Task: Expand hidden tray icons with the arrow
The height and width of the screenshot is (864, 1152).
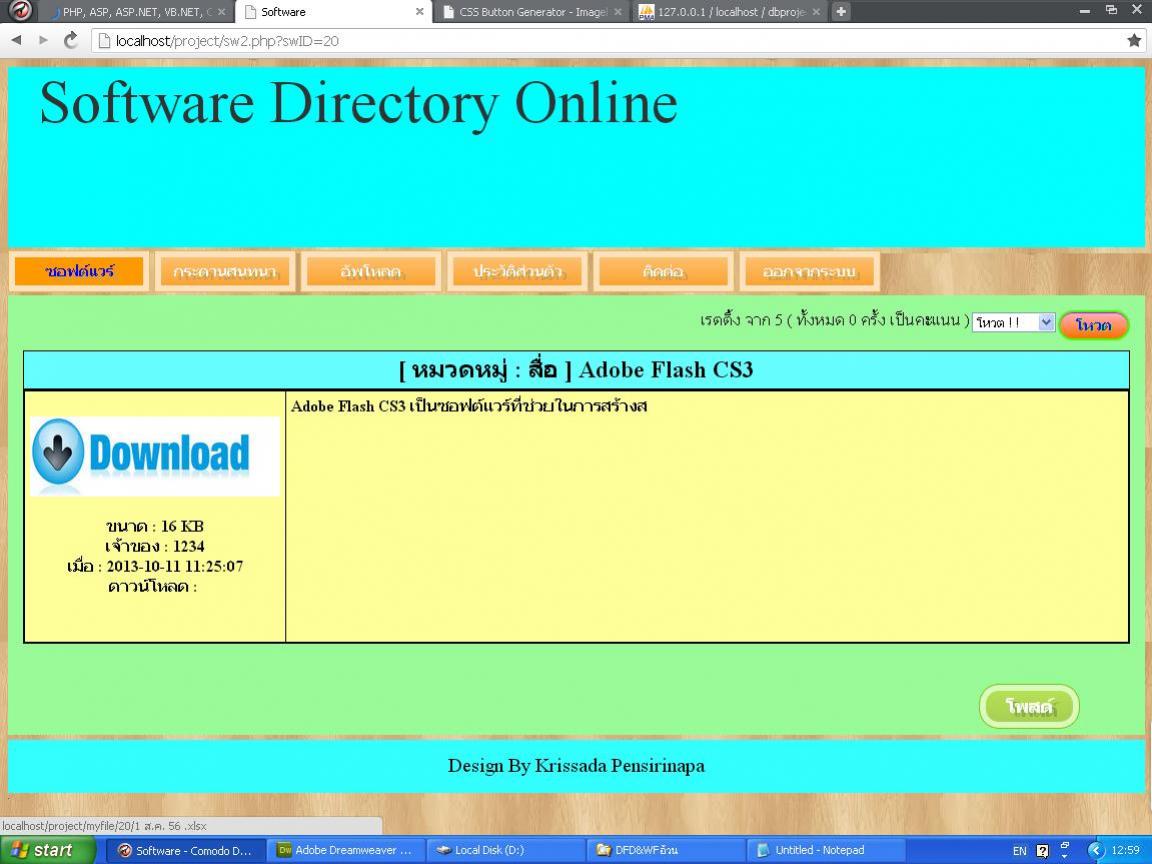Action: (x=1096, y=850)
